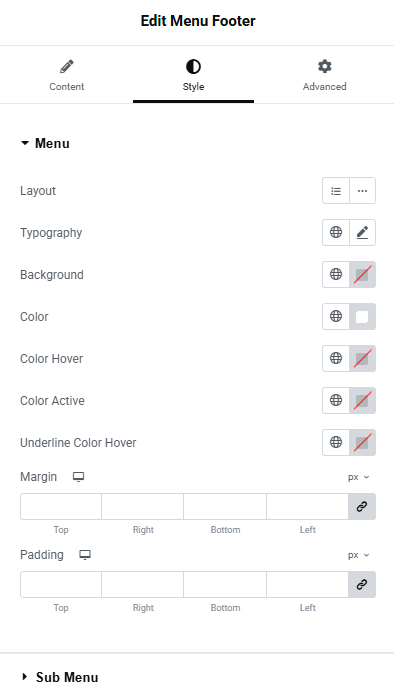Choose the horizontal dots layout option
This screenshot has height=694, width=394.
click(x=363, y=191)
